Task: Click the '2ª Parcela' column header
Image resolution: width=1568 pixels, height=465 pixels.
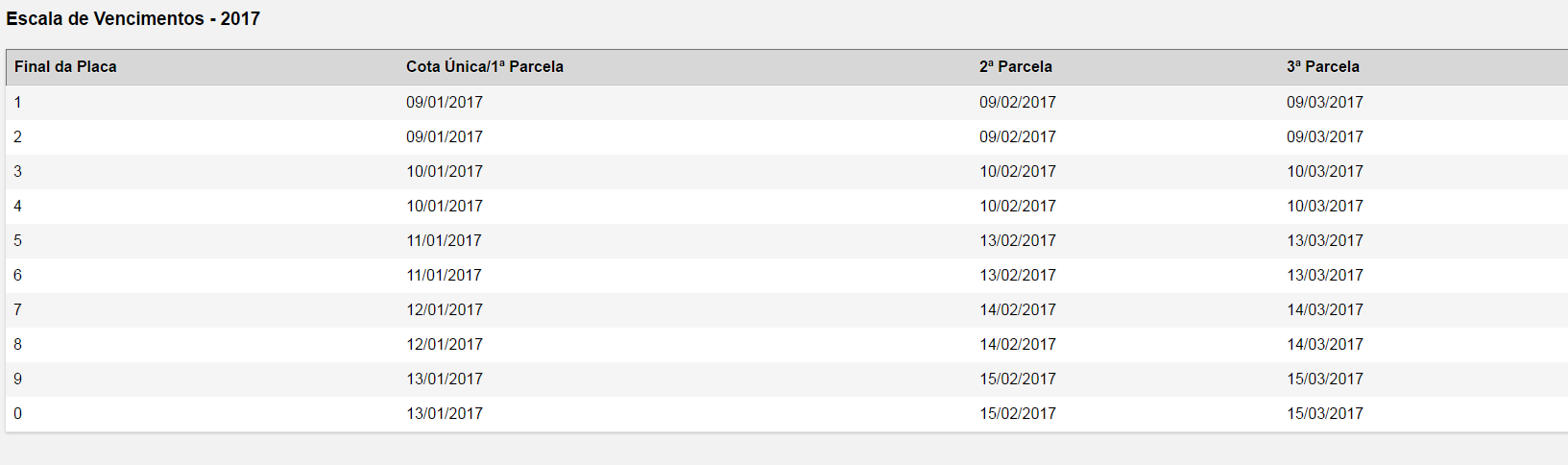Action: 1016,67
